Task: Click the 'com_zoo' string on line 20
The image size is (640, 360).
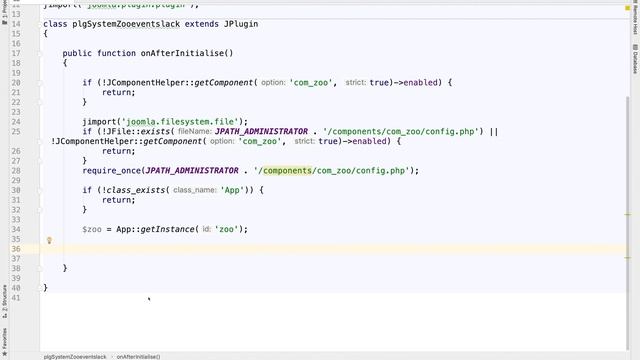Action: click(311, 82)
